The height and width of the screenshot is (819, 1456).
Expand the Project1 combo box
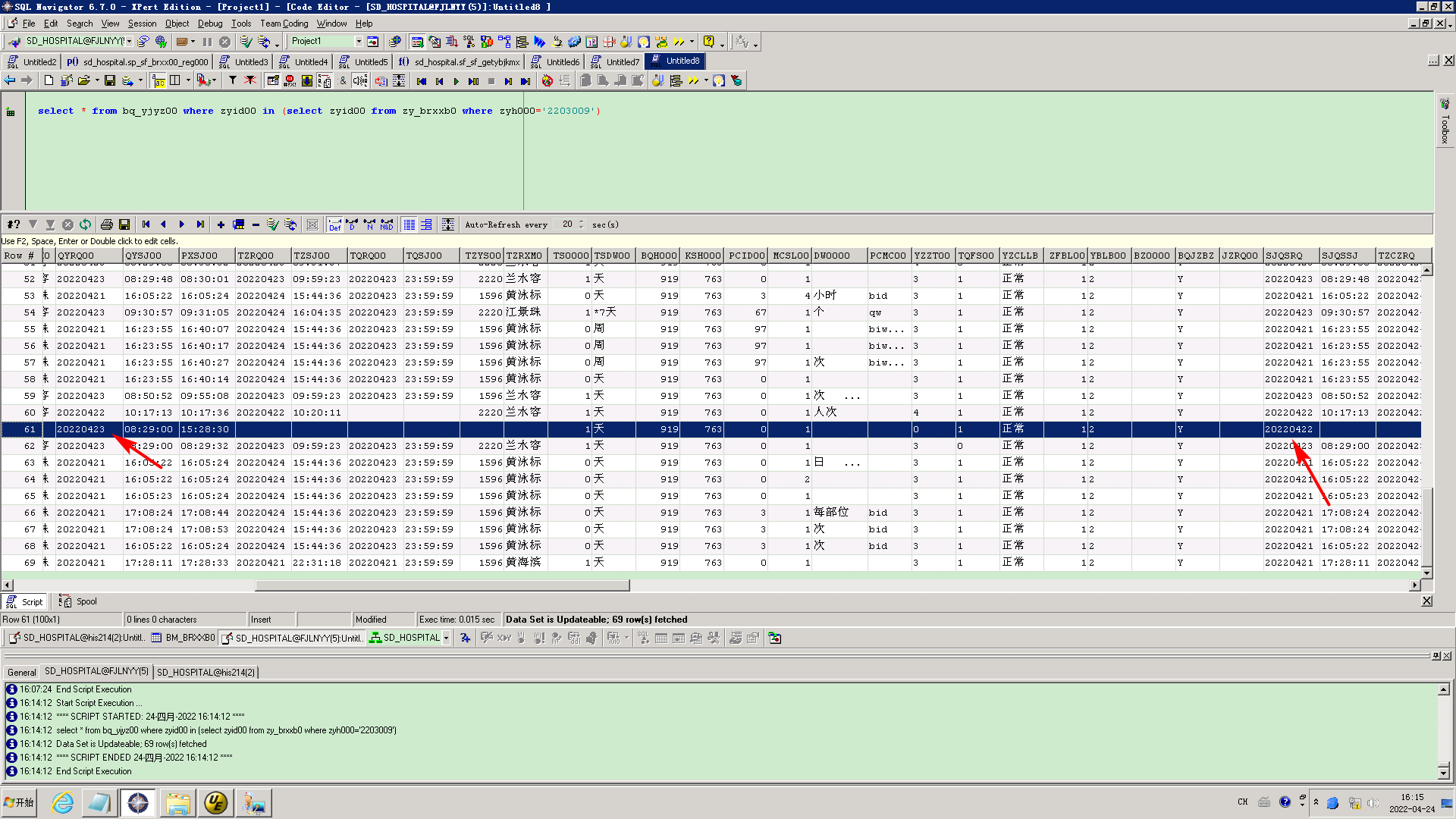coord(359,41)
